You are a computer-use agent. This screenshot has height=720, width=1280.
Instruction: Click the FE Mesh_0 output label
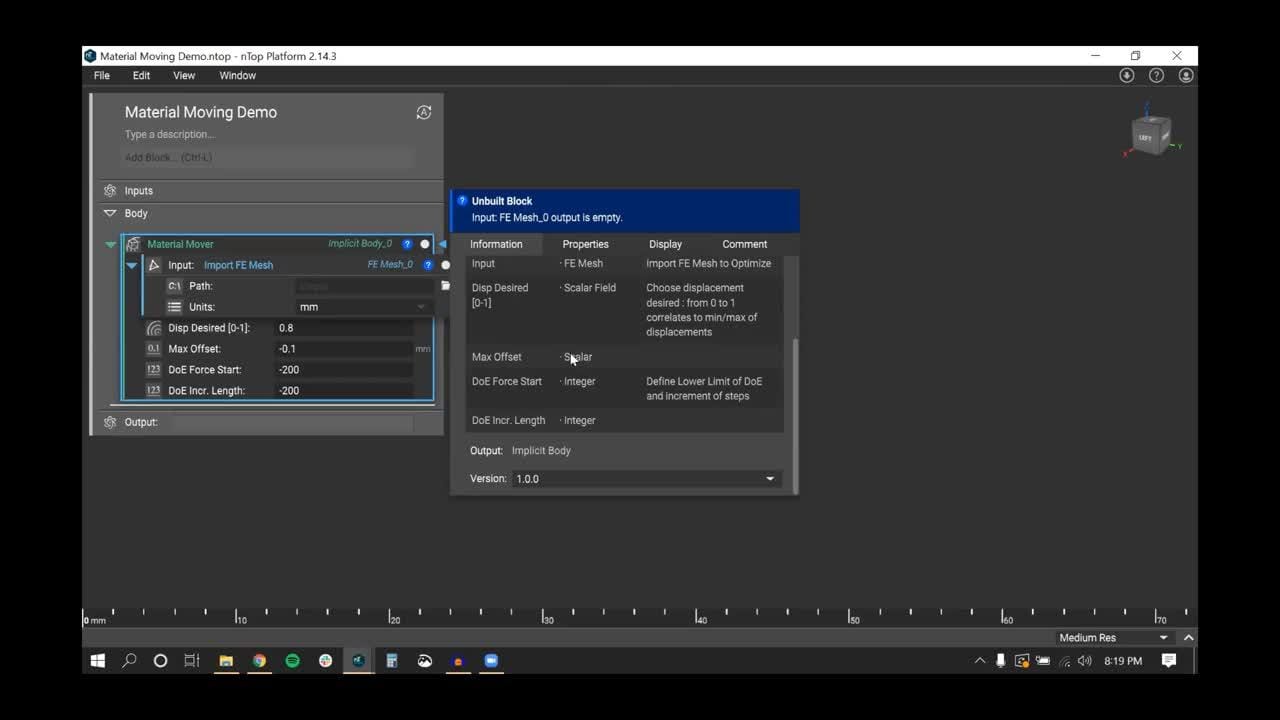(390, 265)
